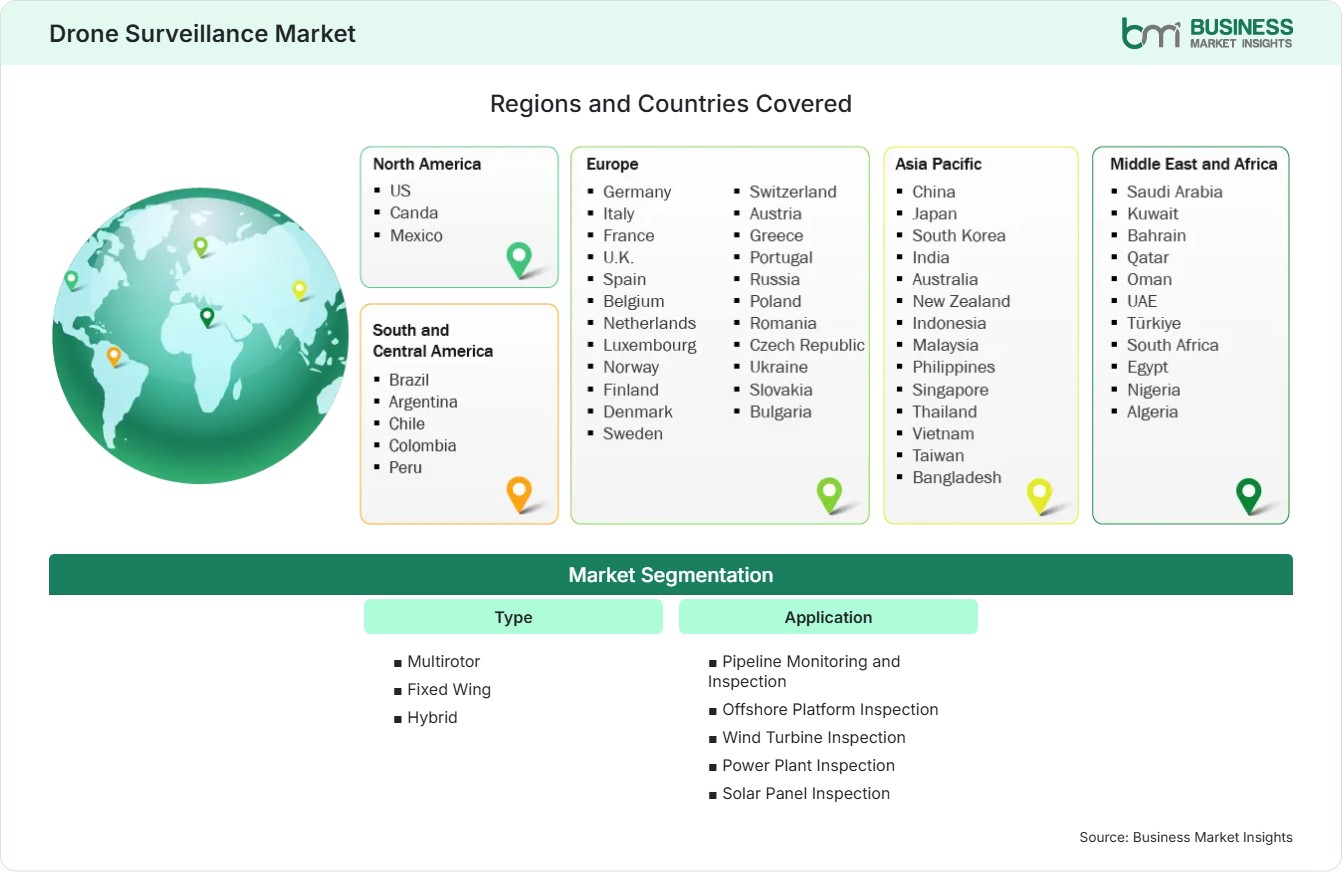
Task: Click 'Netherlands' in Europe list
Action: click(649, 324)
